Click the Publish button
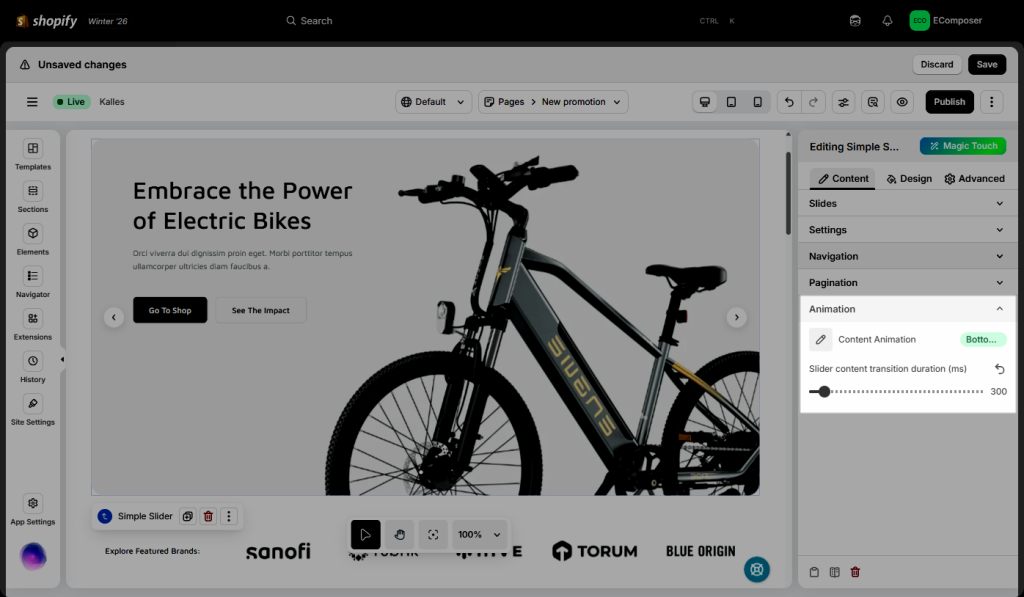1024x597 pixels. (x=949, y=102)
